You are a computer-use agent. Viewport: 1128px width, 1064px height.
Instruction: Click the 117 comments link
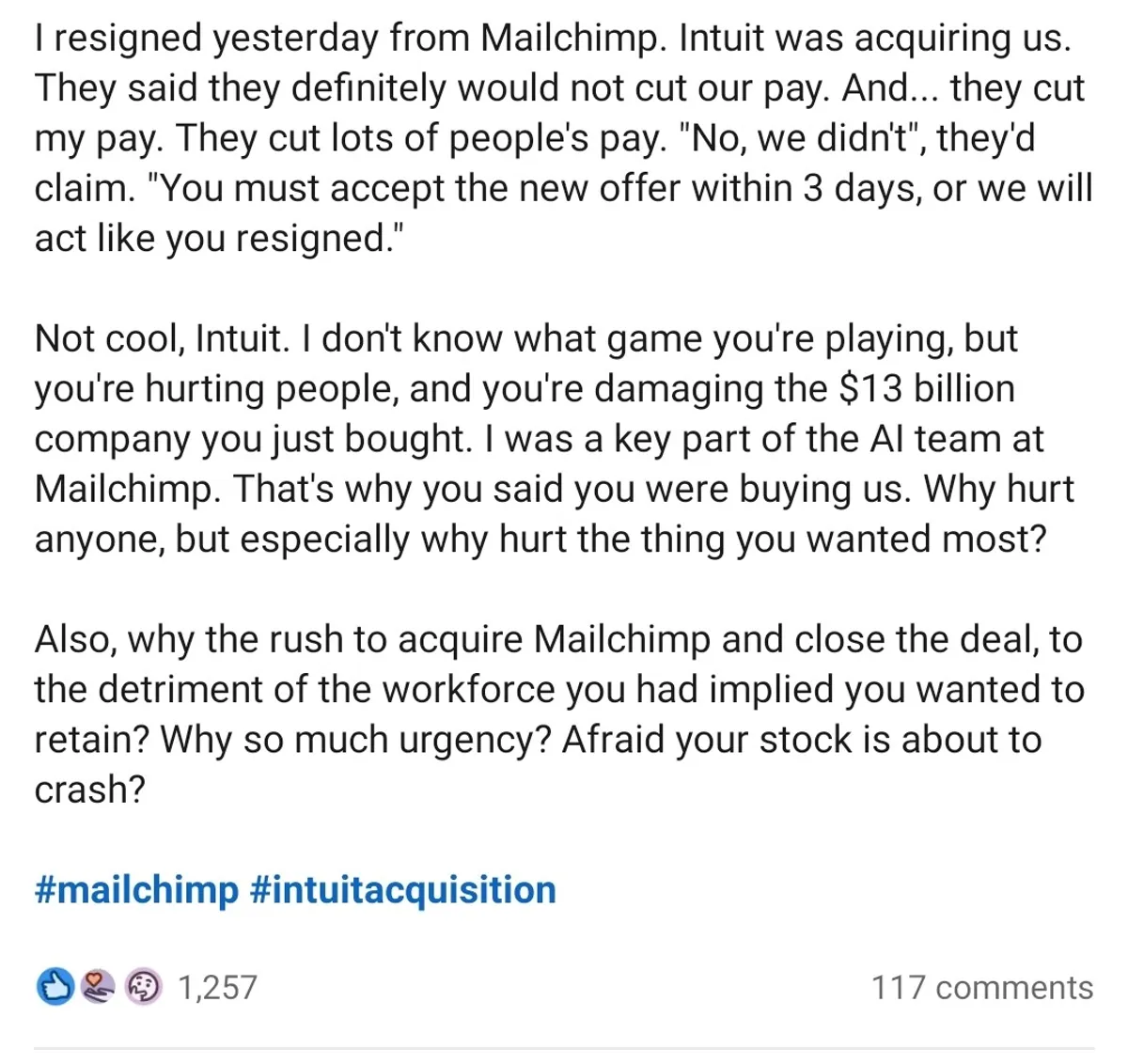(x=980, y=987)
